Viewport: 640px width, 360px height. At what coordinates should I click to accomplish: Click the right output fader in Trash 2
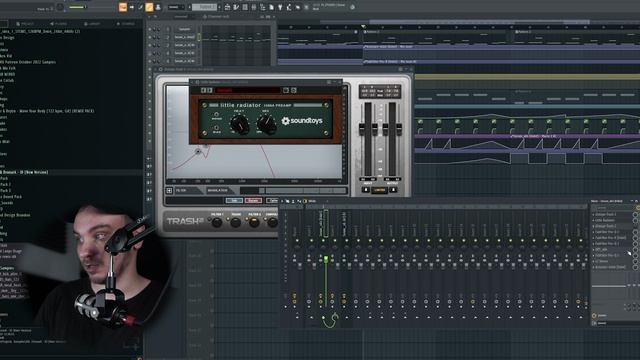tap(398, 129)
